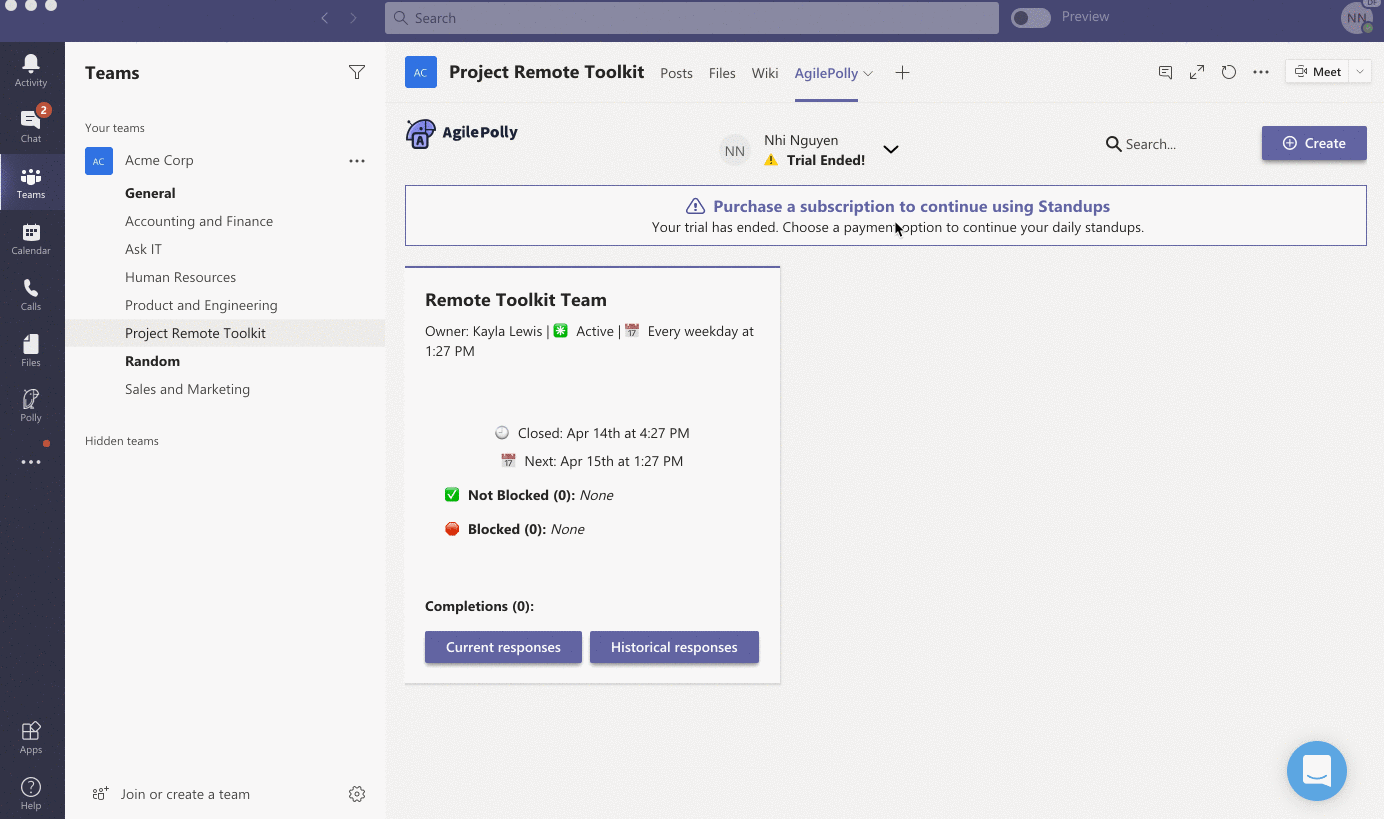This screenshot has height=819, width=1384.
Task: Open Help in the left rail
Action: point(31,793)
